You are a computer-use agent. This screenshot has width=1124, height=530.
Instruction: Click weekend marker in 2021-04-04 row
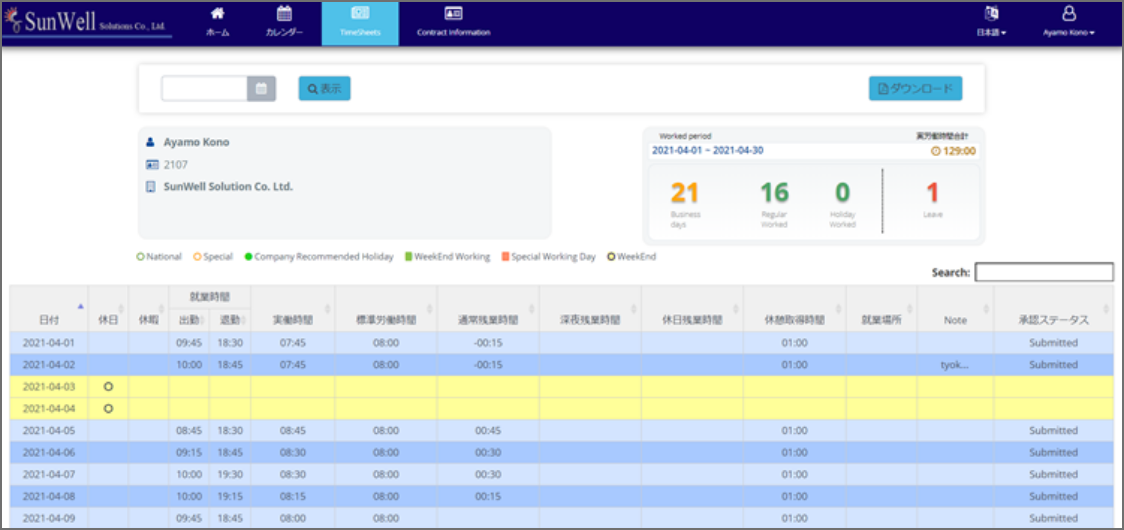pyautogui.click(x=108, y=409)
